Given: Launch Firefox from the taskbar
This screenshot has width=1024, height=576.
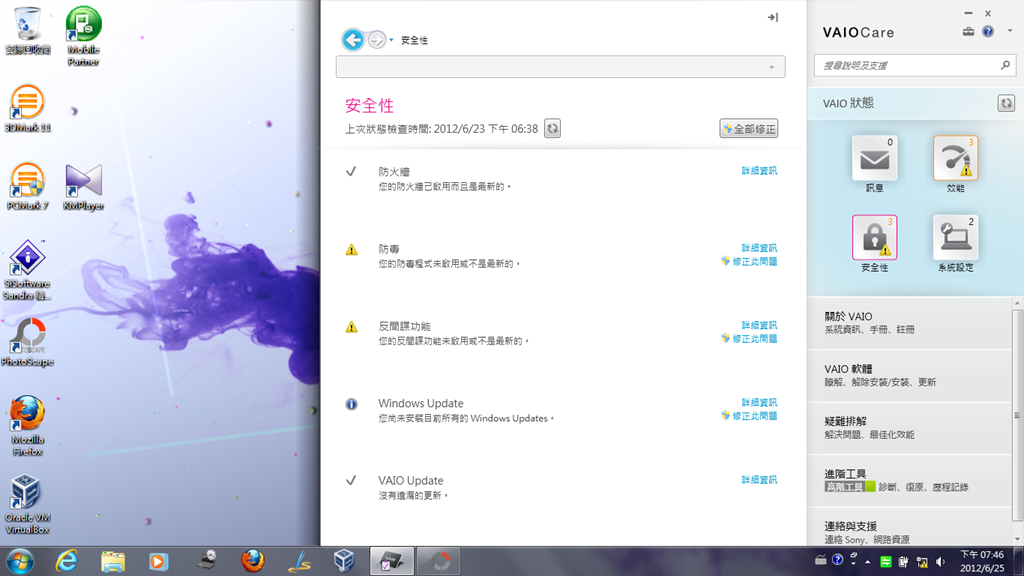Looking at the screenshot, I should pos(253,561).
